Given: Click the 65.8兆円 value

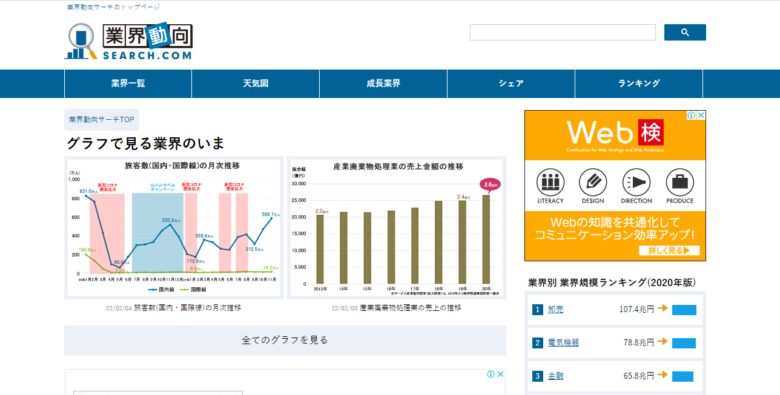Looking at the screenshot, I should pos(638,376).
